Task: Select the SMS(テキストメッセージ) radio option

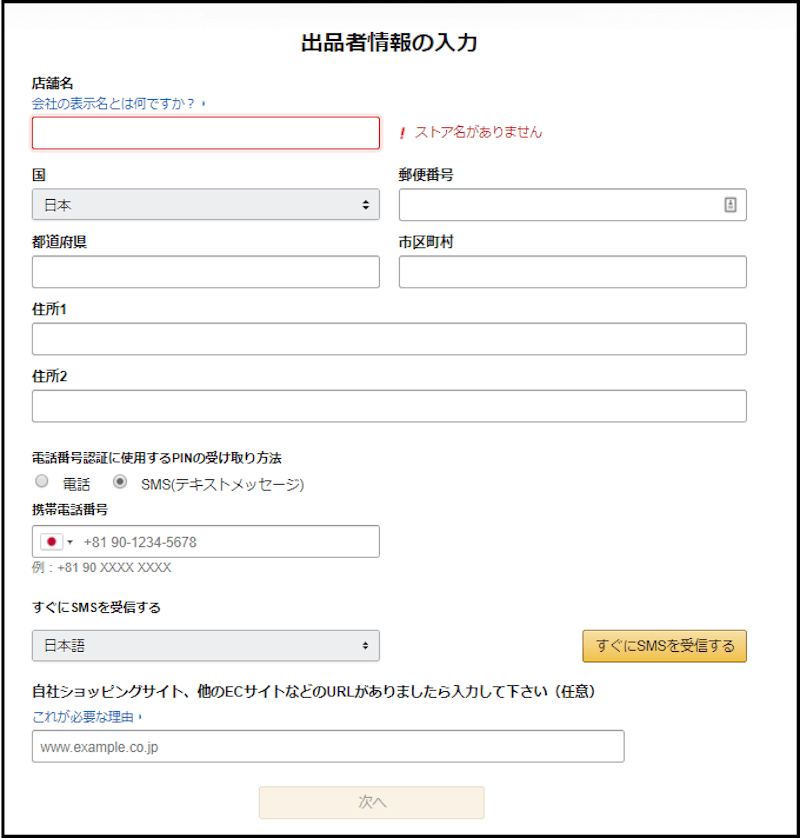Action: click(120, 481)
